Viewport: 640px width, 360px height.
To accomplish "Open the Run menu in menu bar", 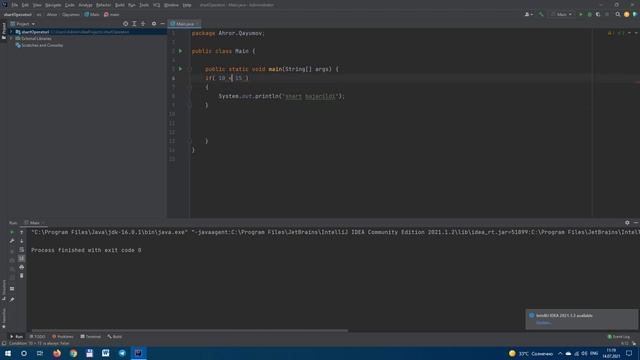I will tap(131, 5).
